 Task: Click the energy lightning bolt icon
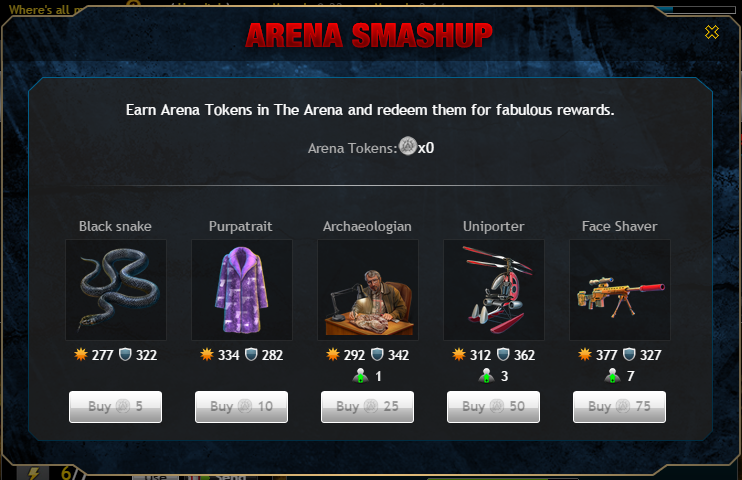tap(34, 472)
